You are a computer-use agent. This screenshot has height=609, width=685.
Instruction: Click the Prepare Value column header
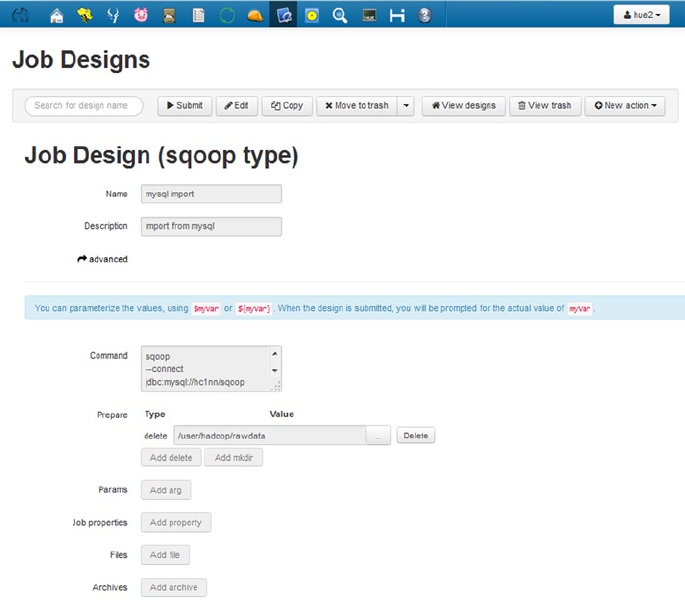pos(282,414)
